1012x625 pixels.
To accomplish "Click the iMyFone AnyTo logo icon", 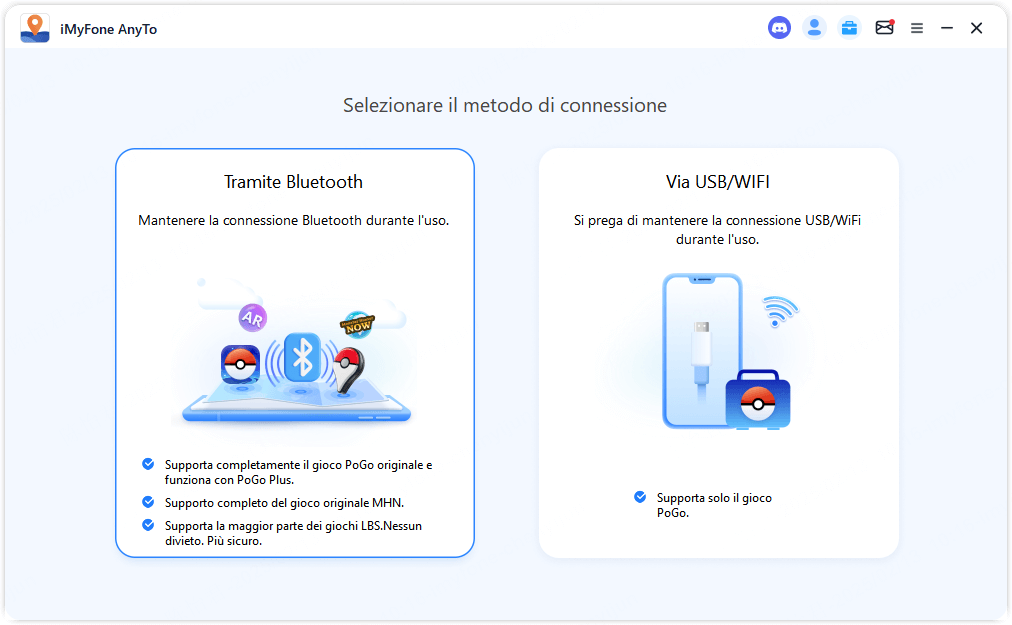I will click(35, 28).
